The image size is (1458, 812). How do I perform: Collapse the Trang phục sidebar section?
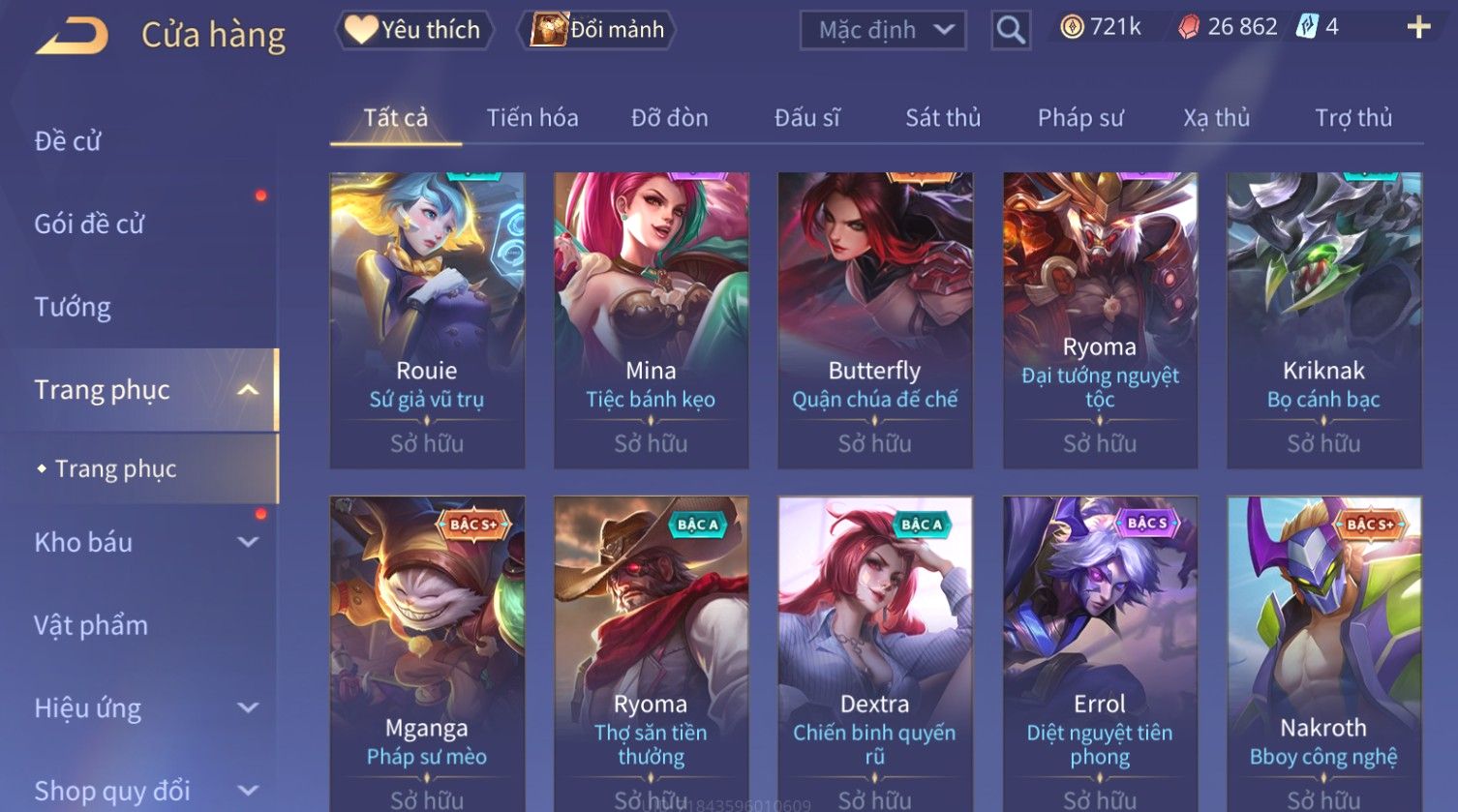(248, 390)
